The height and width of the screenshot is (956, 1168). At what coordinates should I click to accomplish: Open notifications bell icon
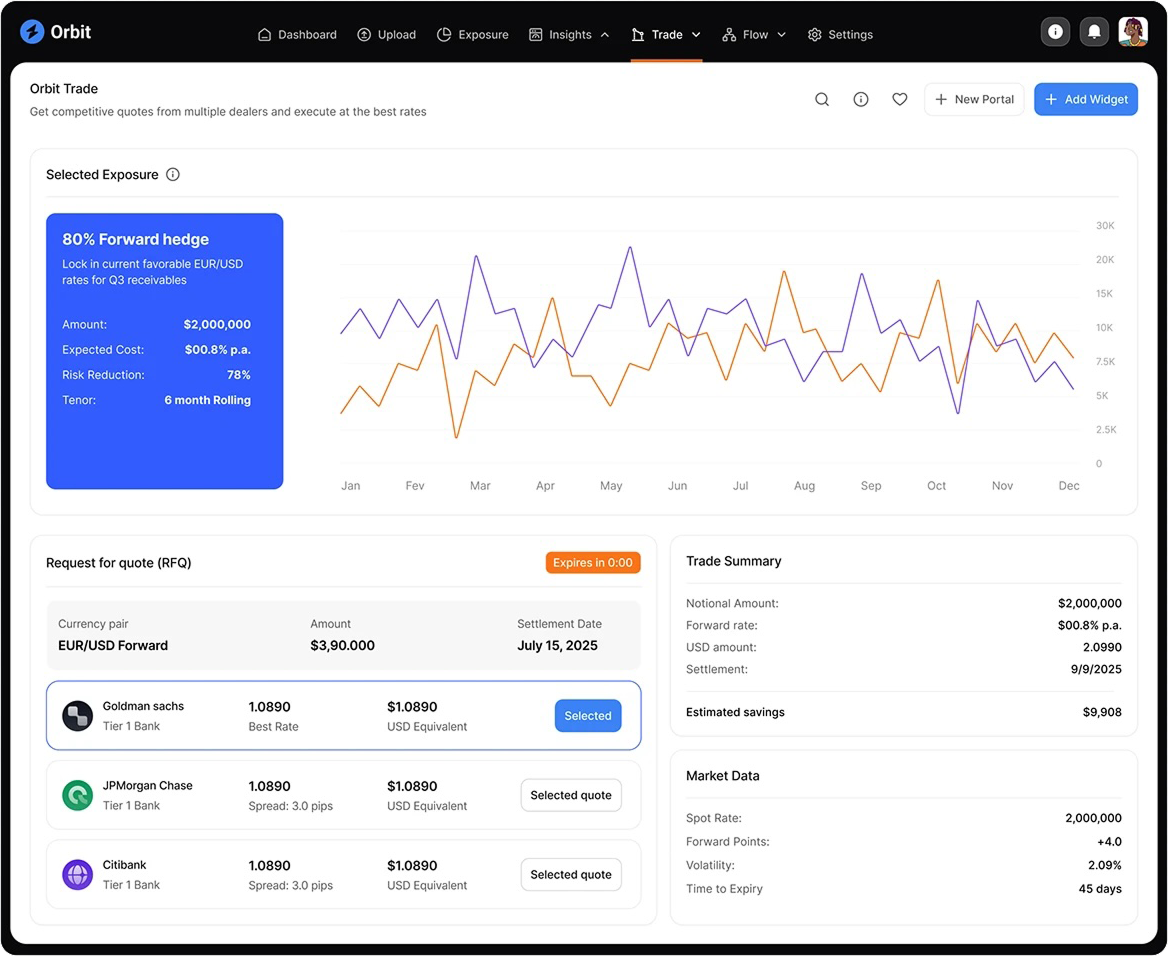click(x=1094, y=32)
